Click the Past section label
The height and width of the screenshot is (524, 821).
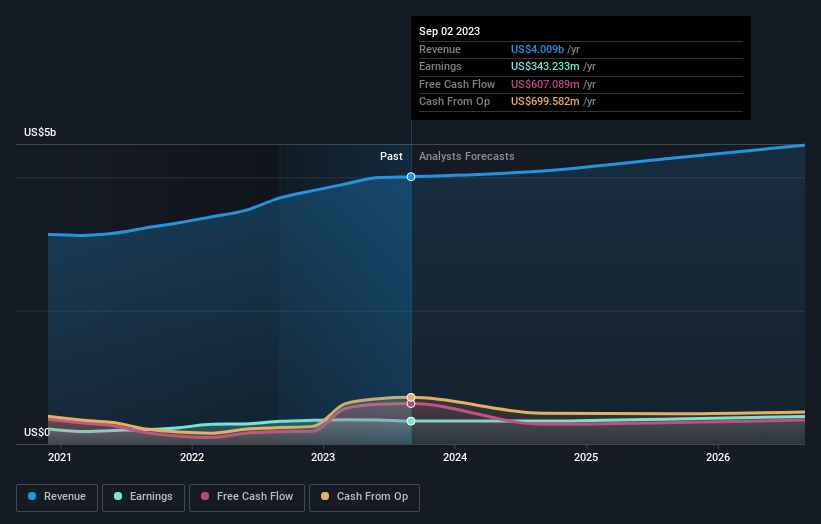(391, 157)
